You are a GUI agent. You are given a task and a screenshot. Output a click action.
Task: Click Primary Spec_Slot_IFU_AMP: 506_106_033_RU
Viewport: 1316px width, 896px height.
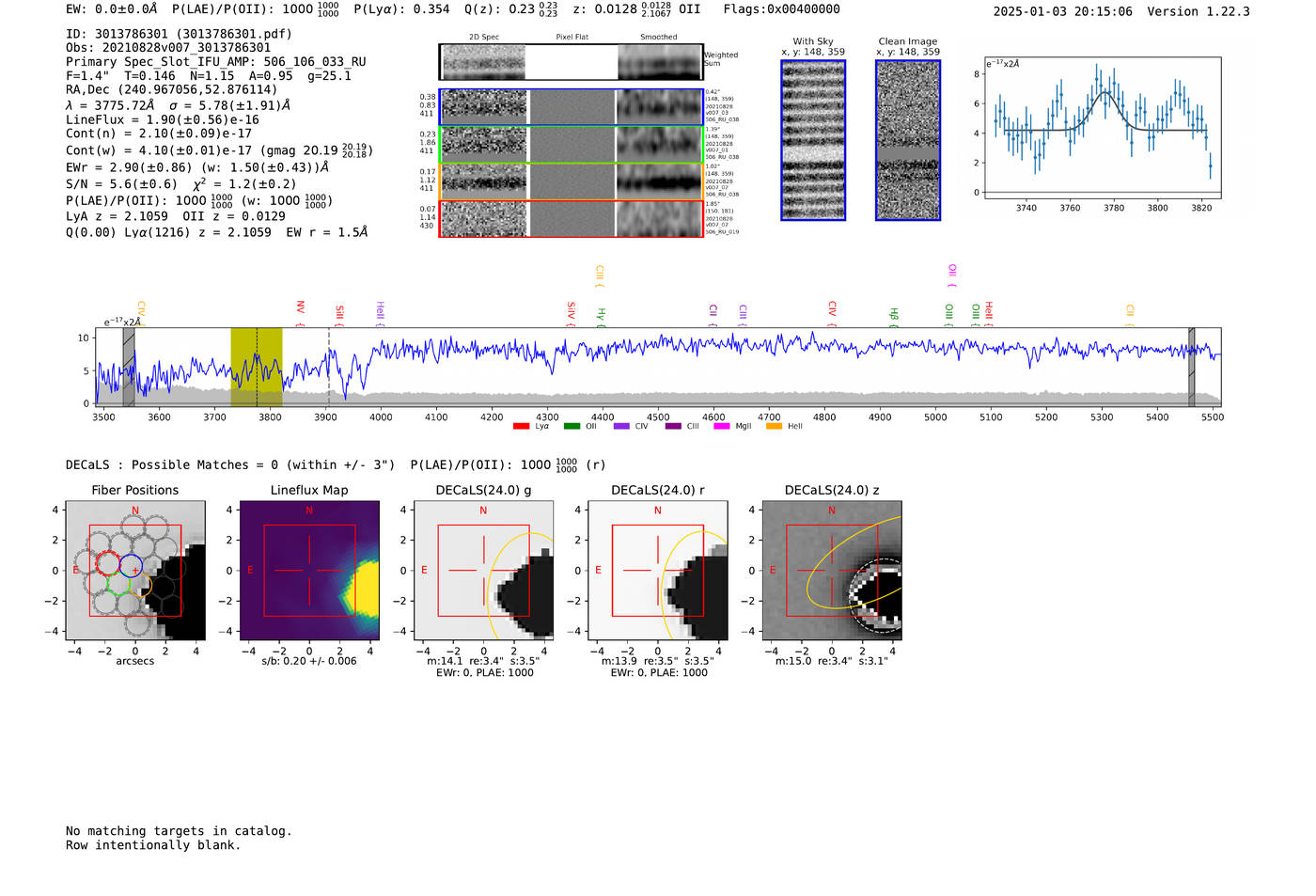coord(216,62)
